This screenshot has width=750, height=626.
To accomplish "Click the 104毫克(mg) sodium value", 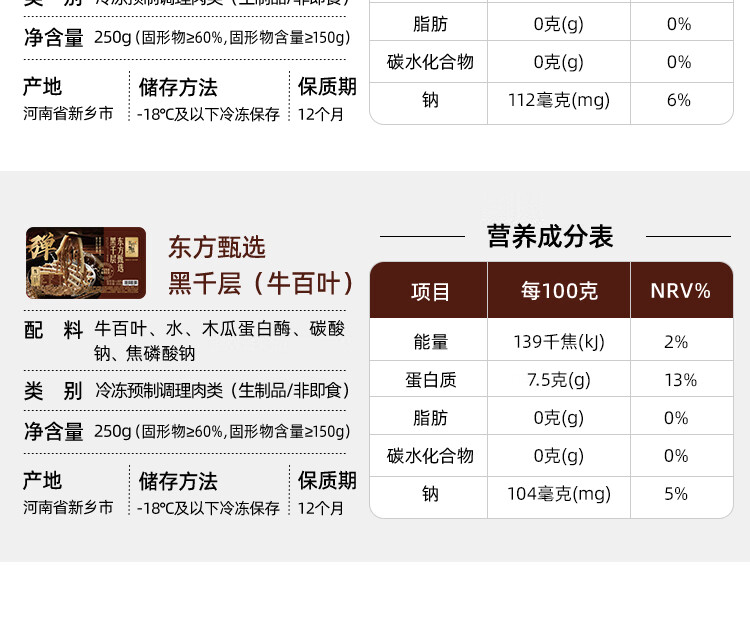I will coord(559,494).
